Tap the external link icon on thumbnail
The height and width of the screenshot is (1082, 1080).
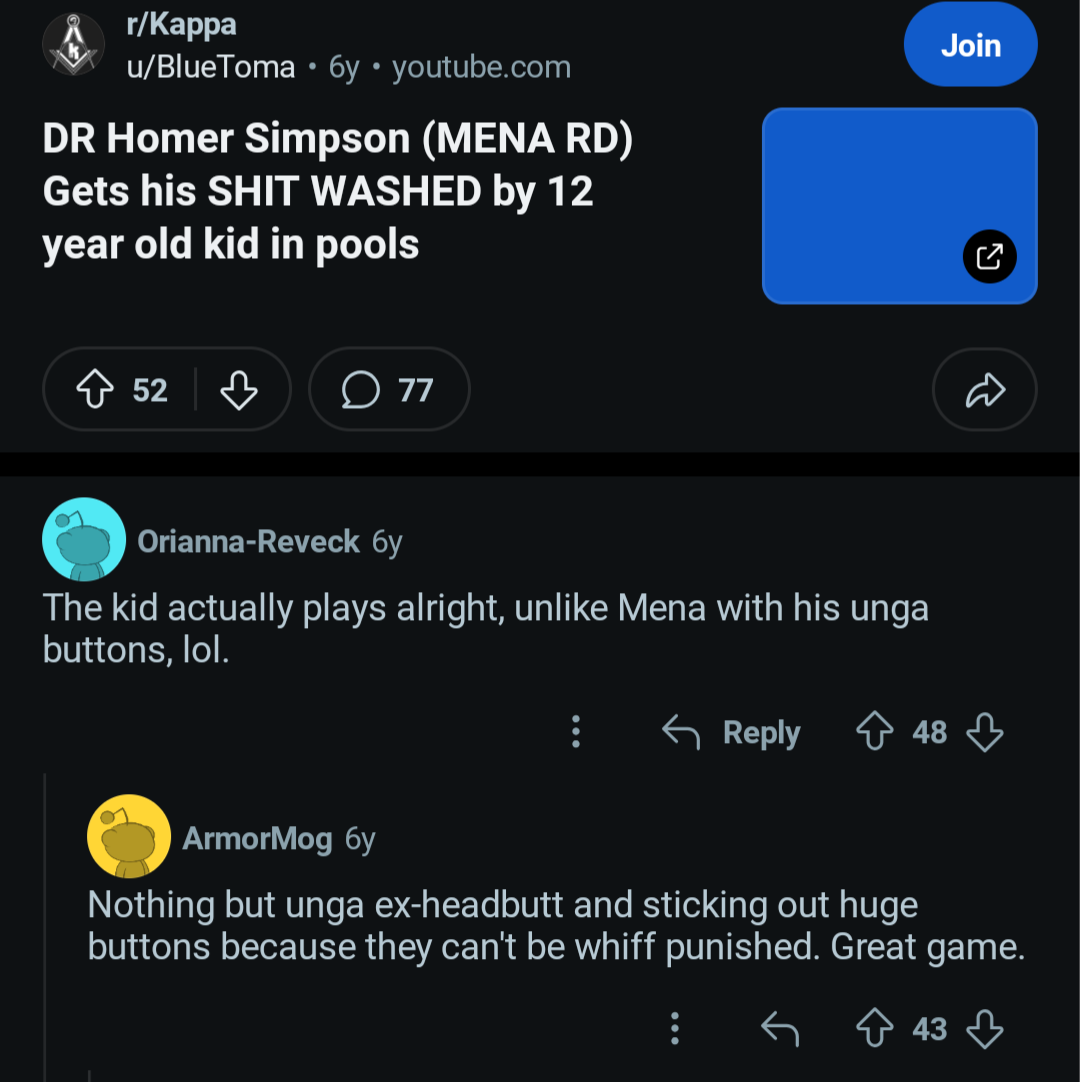pyautogui.click(x=989, y=257)
